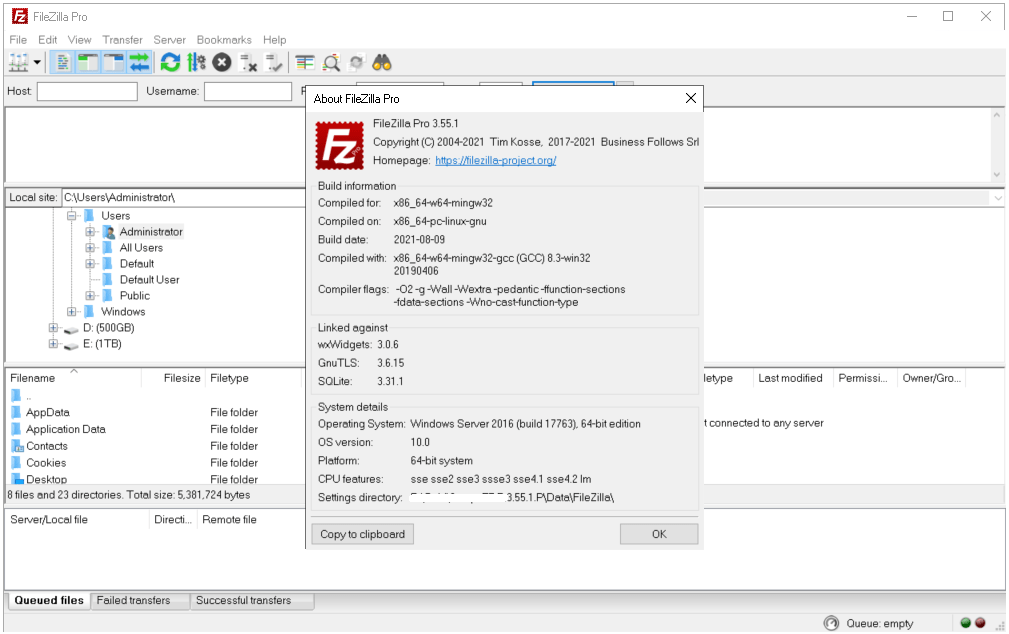
Task: Click the queue status indicator icon
Action: click(831, 623)
